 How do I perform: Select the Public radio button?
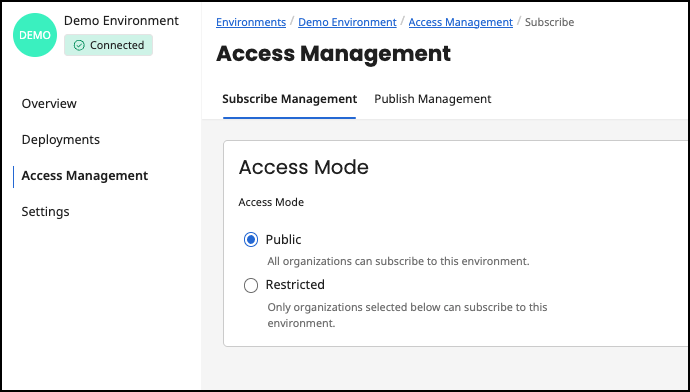coord(251,240)
